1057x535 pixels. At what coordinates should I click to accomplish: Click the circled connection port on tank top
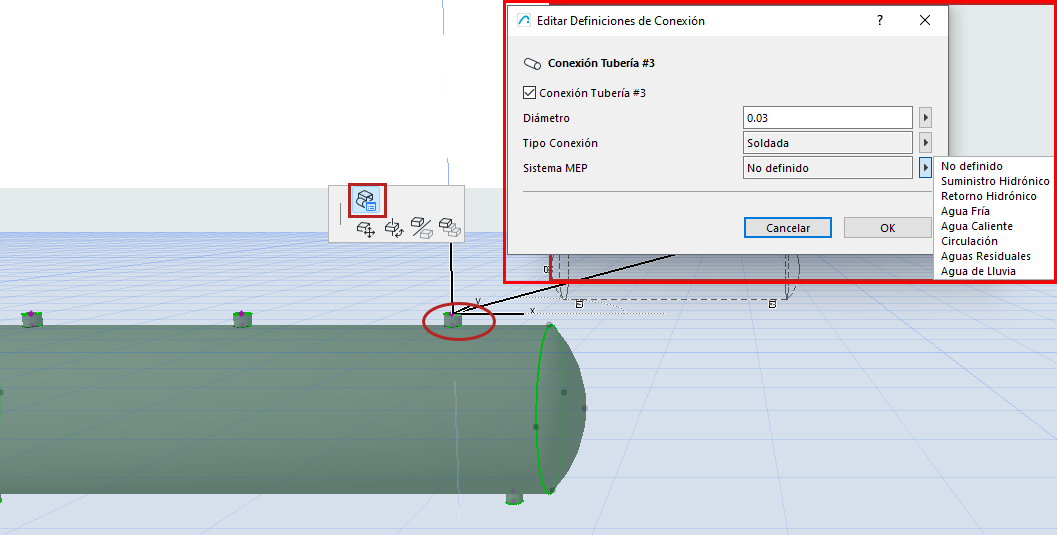pos(452,320)
